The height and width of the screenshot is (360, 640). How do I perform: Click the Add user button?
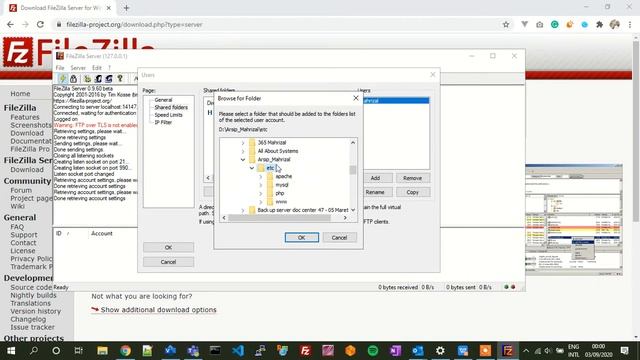pos(375,178)
